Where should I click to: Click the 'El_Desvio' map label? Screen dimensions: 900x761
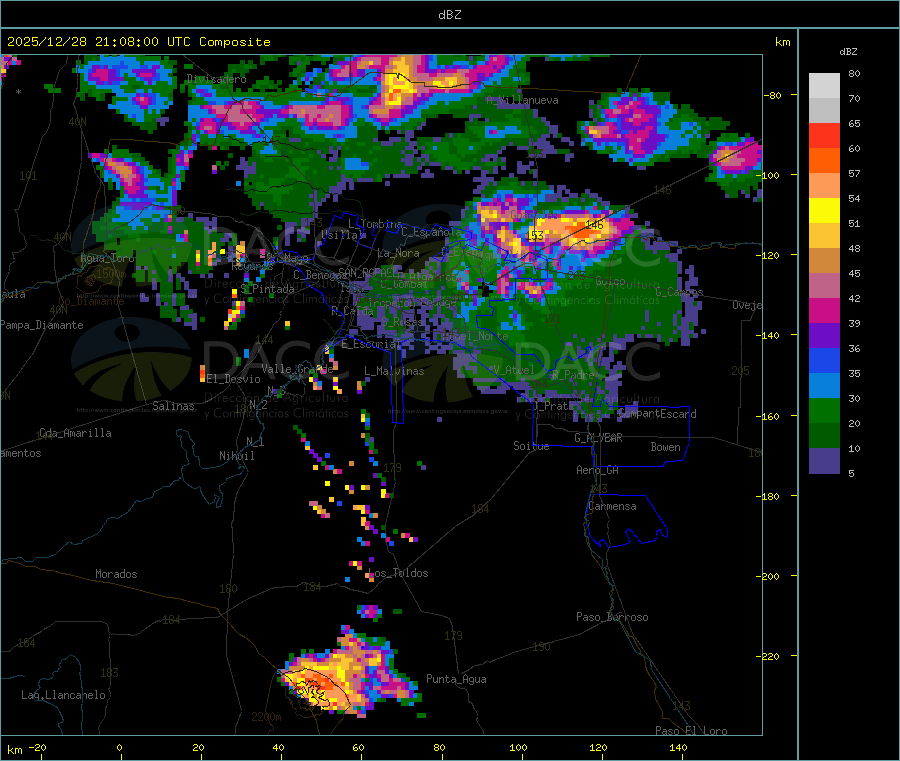point(234,379)
